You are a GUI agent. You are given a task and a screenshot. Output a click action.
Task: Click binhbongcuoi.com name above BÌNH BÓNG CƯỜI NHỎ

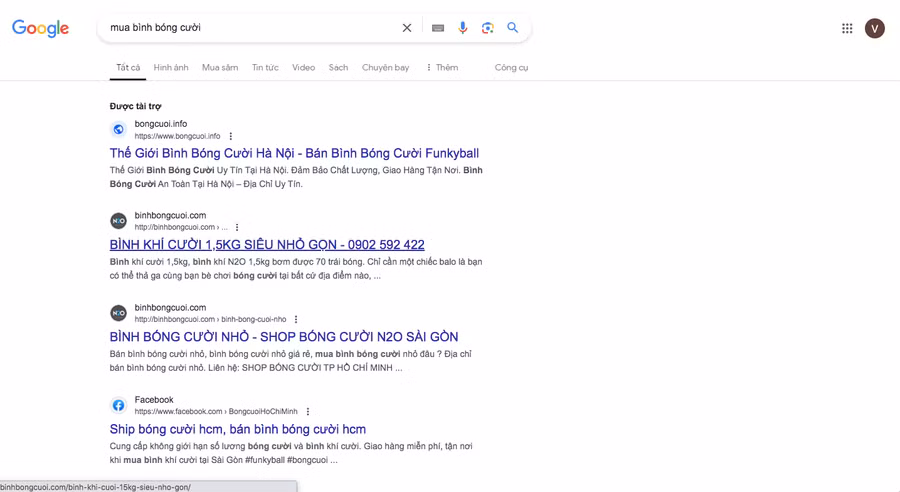click(170, 308)
